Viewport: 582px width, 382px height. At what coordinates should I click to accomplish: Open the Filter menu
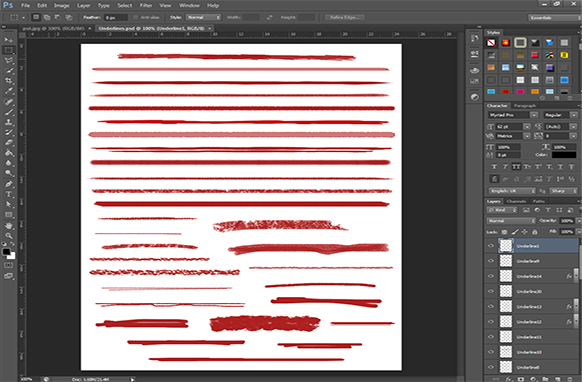[x=146, y=5]
